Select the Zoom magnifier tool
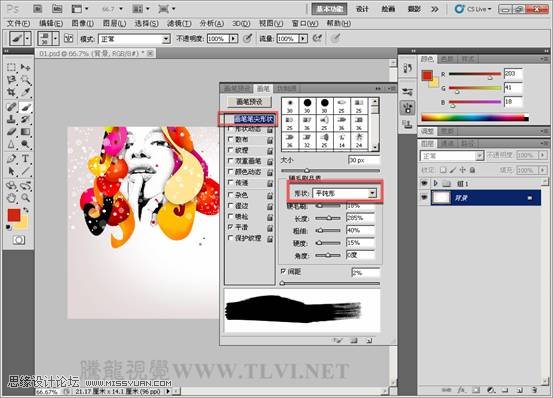This screenshot has width=553, height=398. [25, 197]
